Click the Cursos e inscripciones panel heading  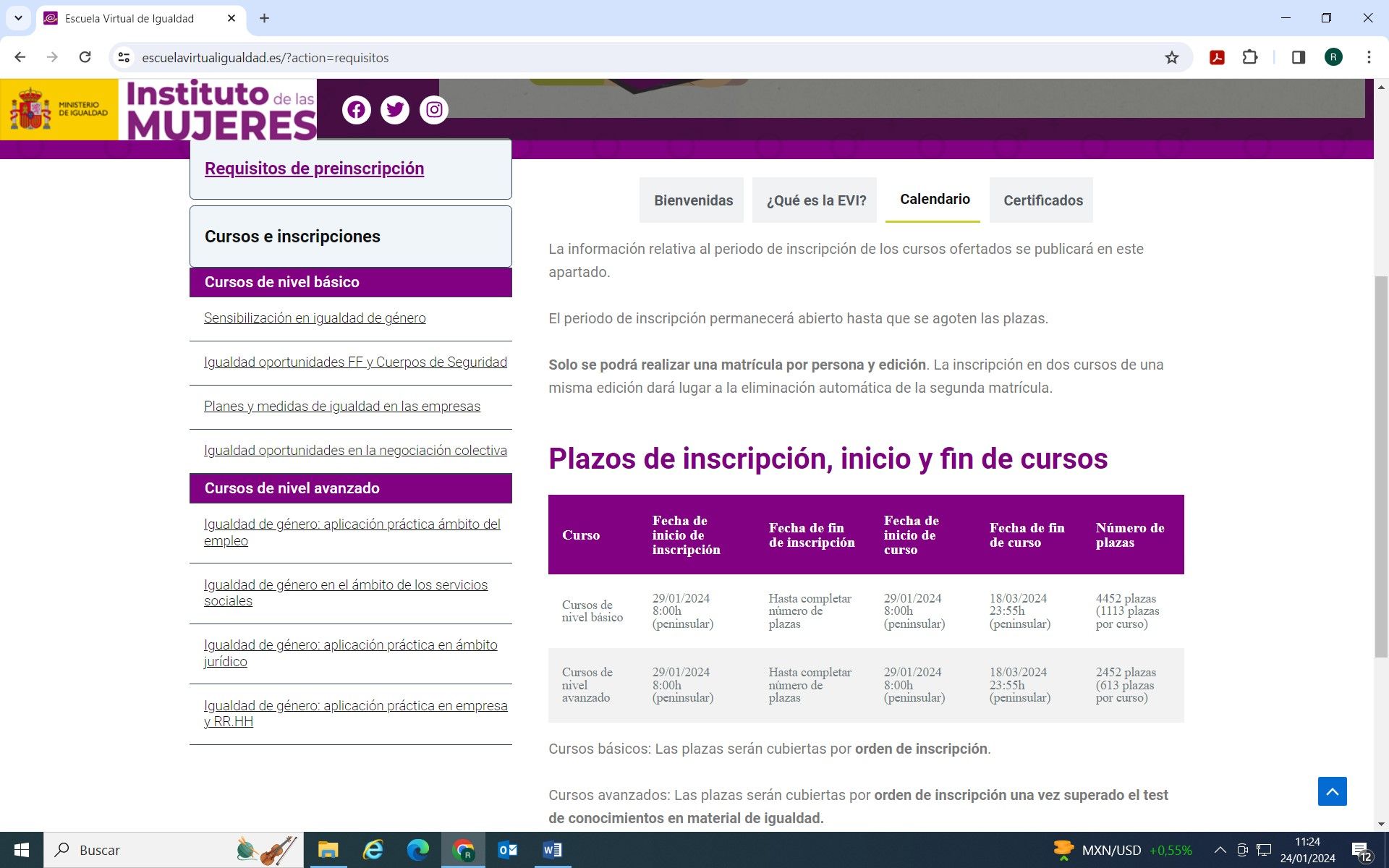click(351, 237)
